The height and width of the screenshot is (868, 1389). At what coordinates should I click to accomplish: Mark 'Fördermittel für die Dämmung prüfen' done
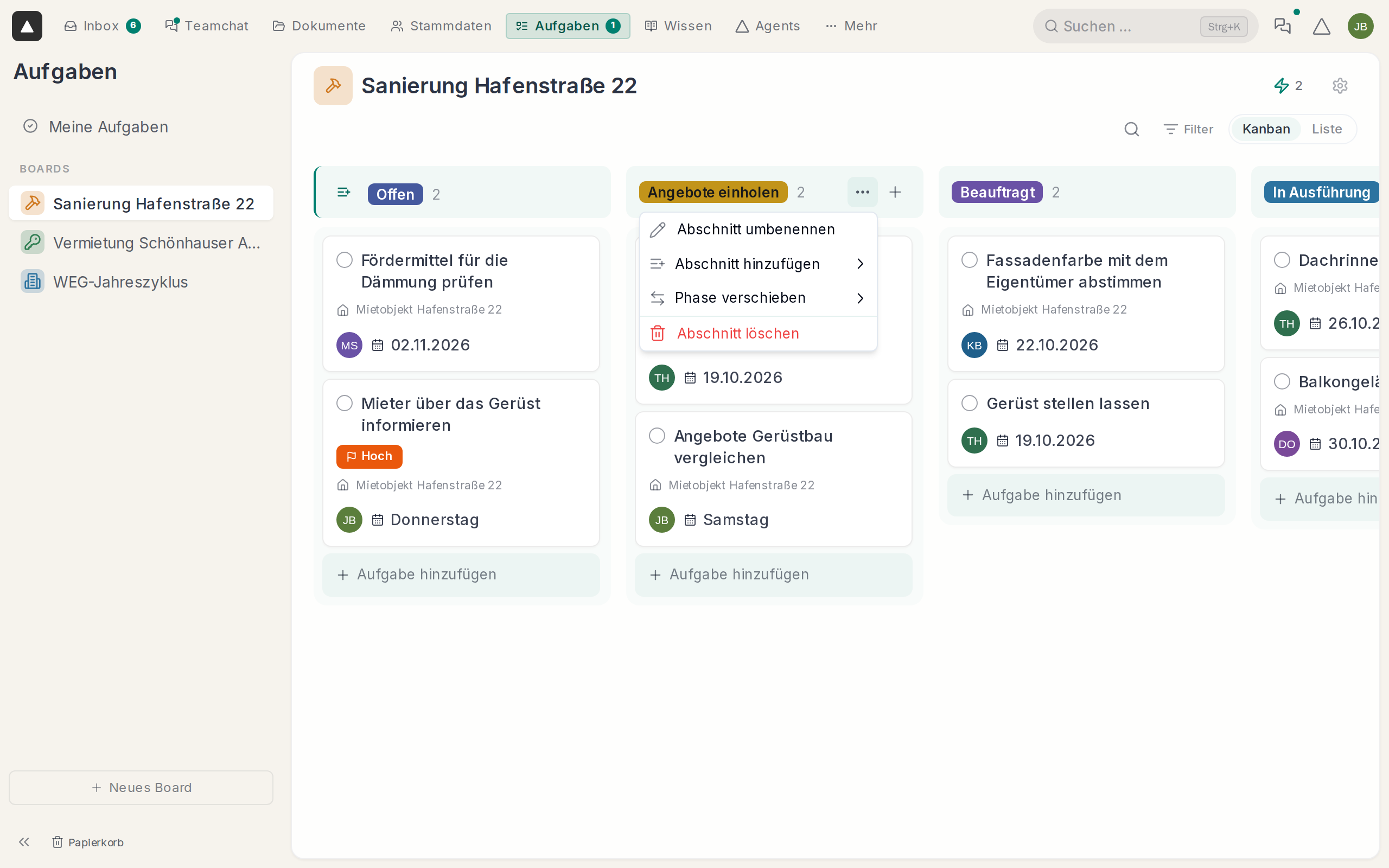pos(345,260)
